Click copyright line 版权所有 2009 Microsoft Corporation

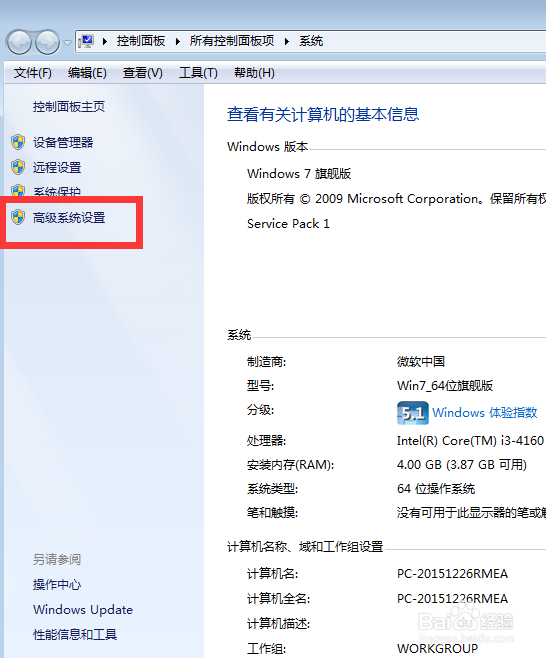[396, 199]
